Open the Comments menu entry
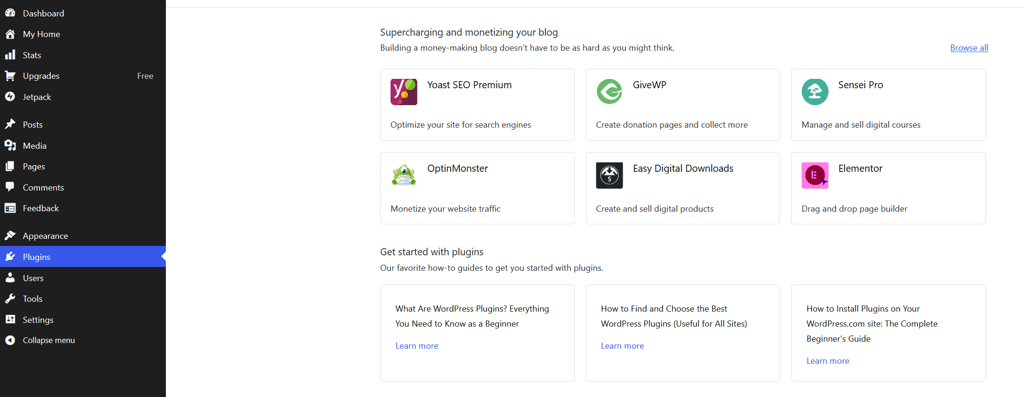 43,187
